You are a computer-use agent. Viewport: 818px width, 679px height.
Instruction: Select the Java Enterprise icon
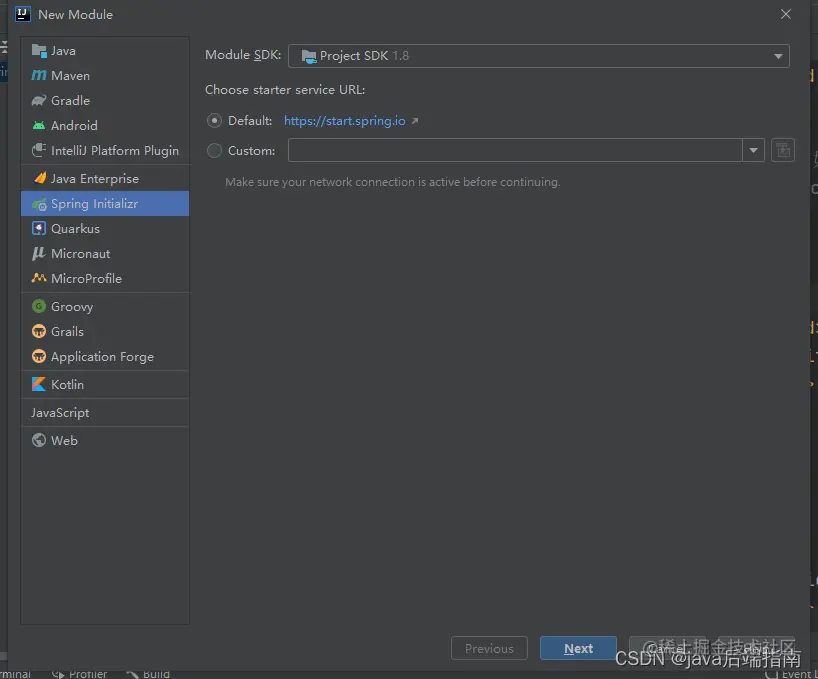pos(40,178)
